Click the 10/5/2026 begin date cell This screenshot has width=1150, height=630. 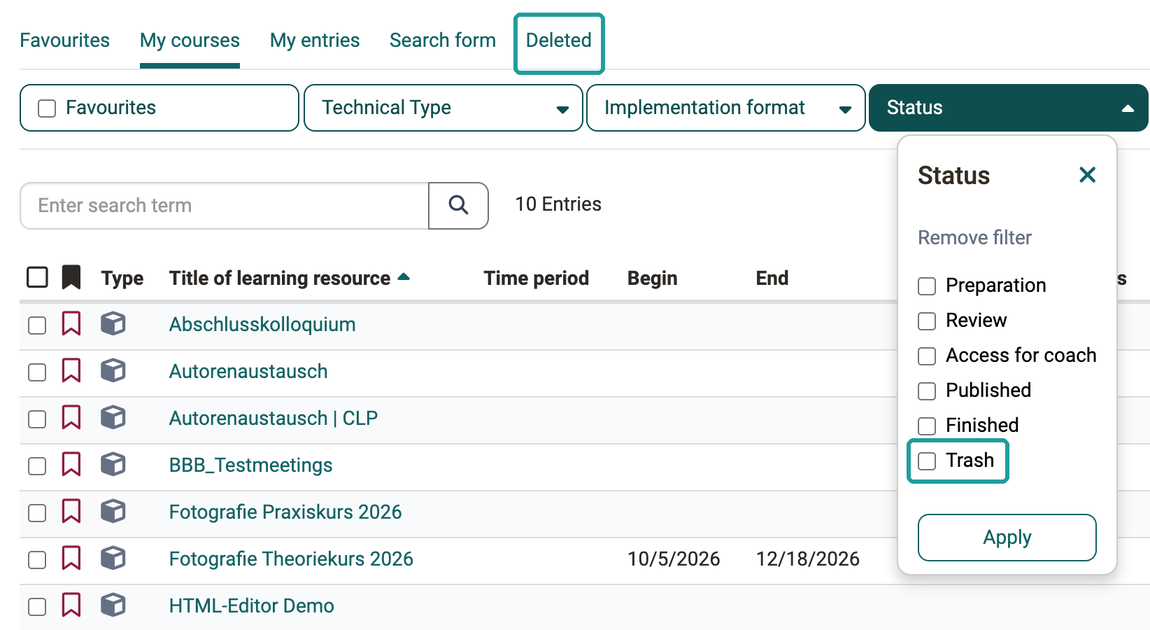click(673, 559)
